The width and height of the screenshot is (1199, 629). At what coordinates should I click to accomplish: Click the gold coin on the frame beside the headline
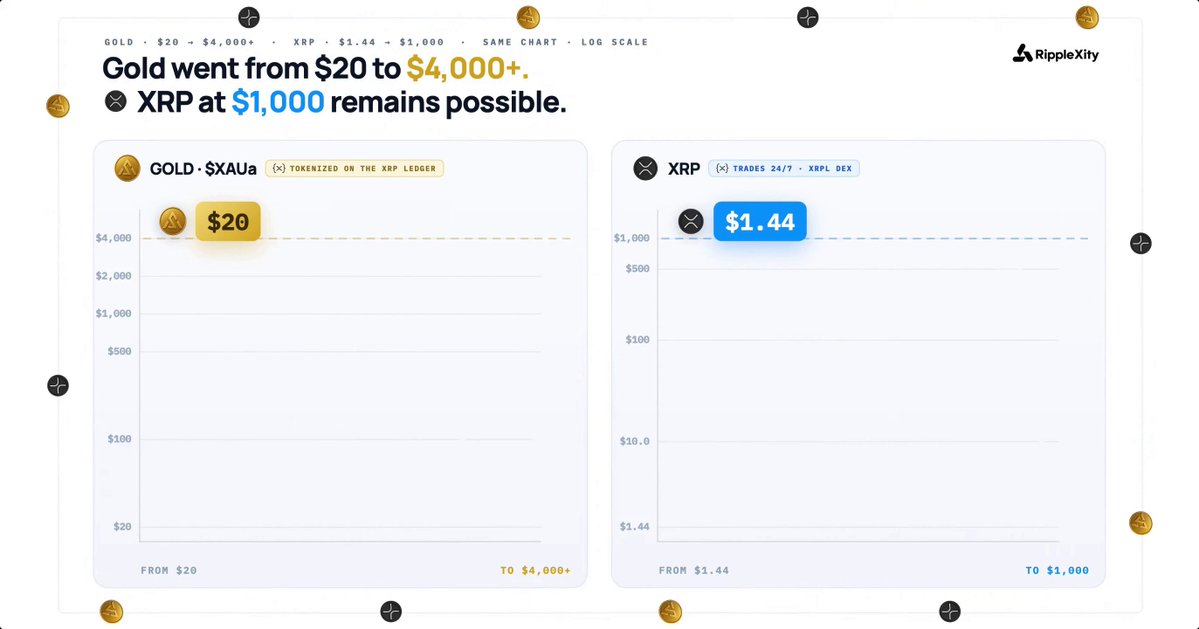click(x=58, y=105)
